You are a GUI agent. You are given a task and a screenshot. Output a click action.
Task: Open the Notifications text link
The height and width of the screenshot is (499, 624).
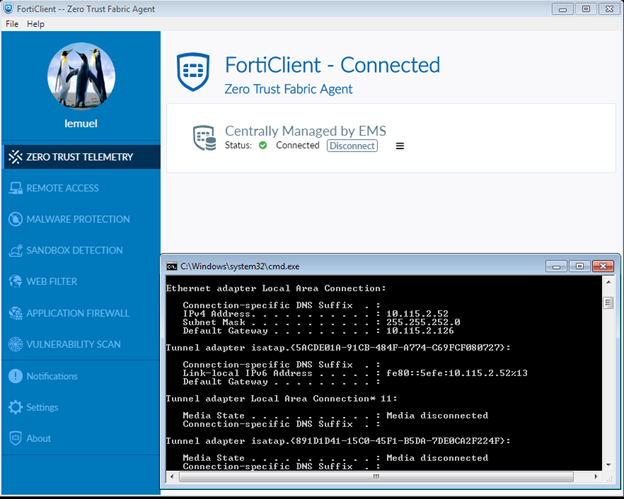pyautogui.click(x=52, y=376)
